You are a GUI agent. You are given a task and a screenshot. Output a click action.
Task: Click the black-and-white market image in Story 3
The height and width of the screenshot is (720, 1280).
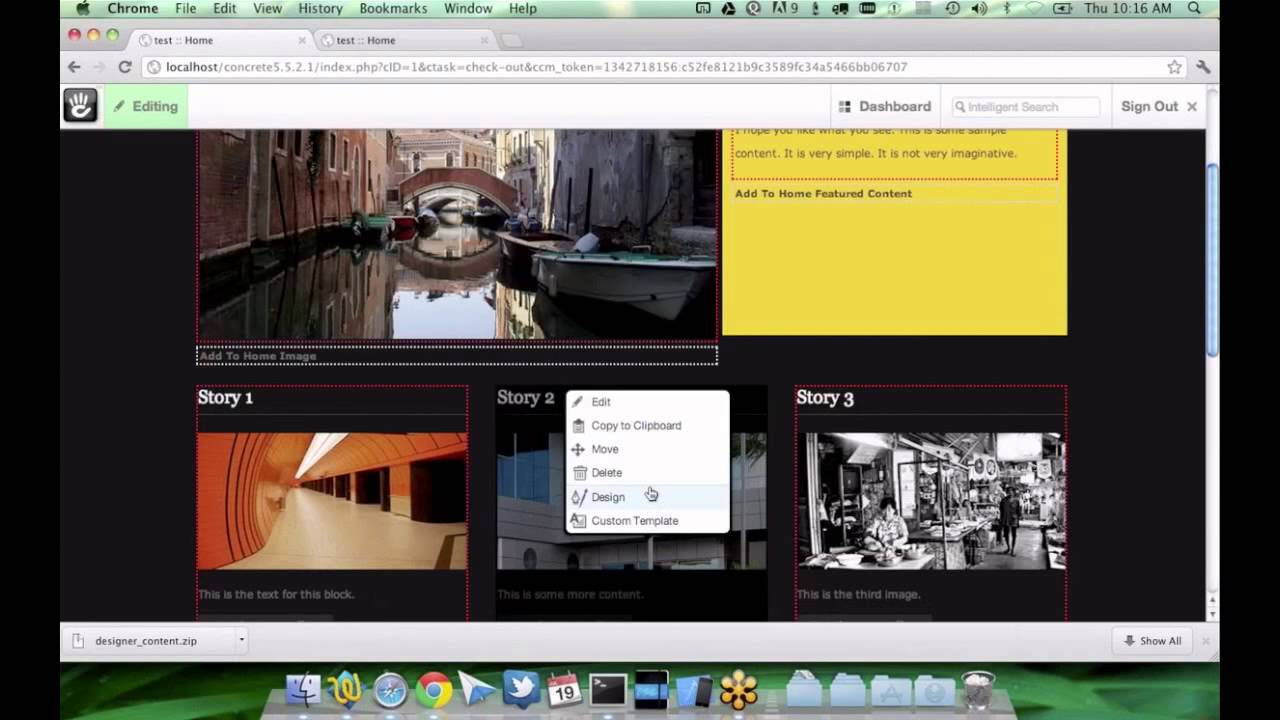tap(931, 501)
